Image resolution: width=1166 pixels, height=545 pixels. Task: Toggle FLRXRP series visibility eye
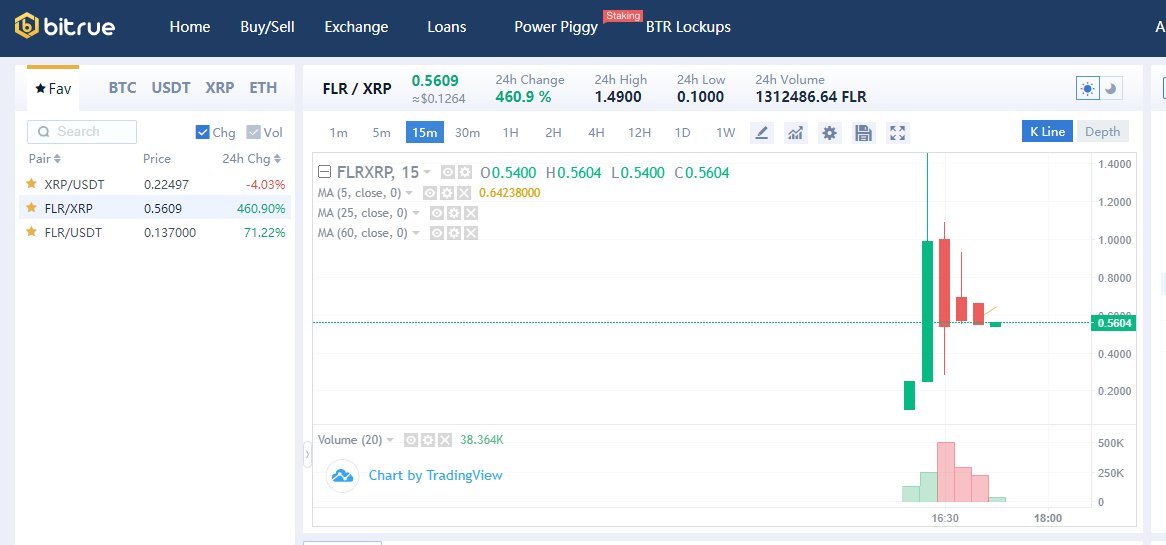[448, 172]
